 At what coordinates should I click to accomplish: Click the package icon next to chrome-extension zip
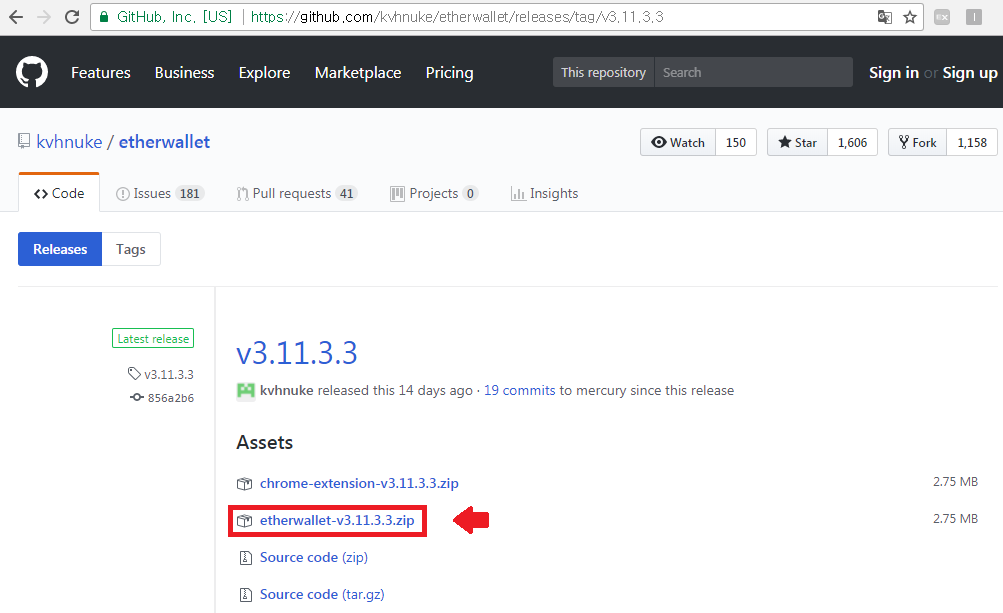coord(244,484)
